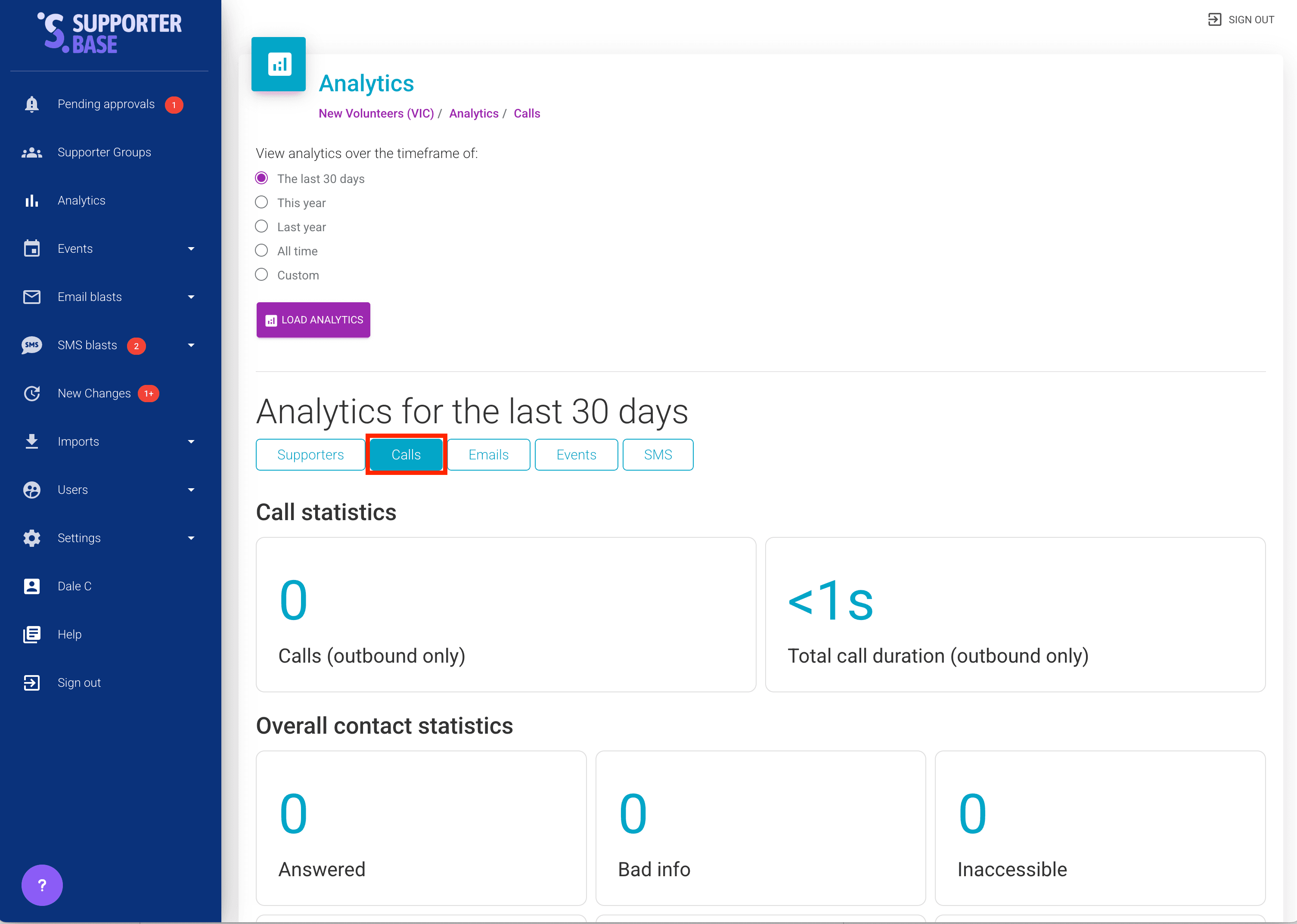Click the New Changes history icon

pos(32,394)
